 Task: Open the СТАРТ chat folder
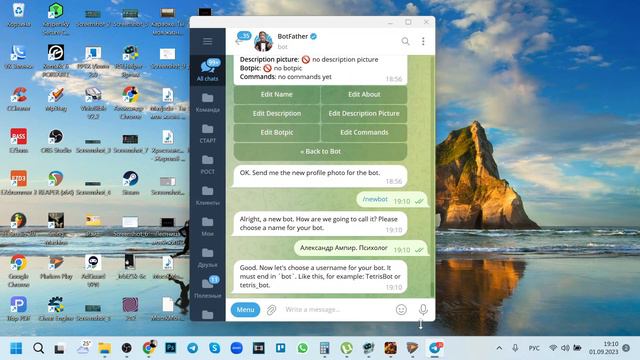(207, 133)
